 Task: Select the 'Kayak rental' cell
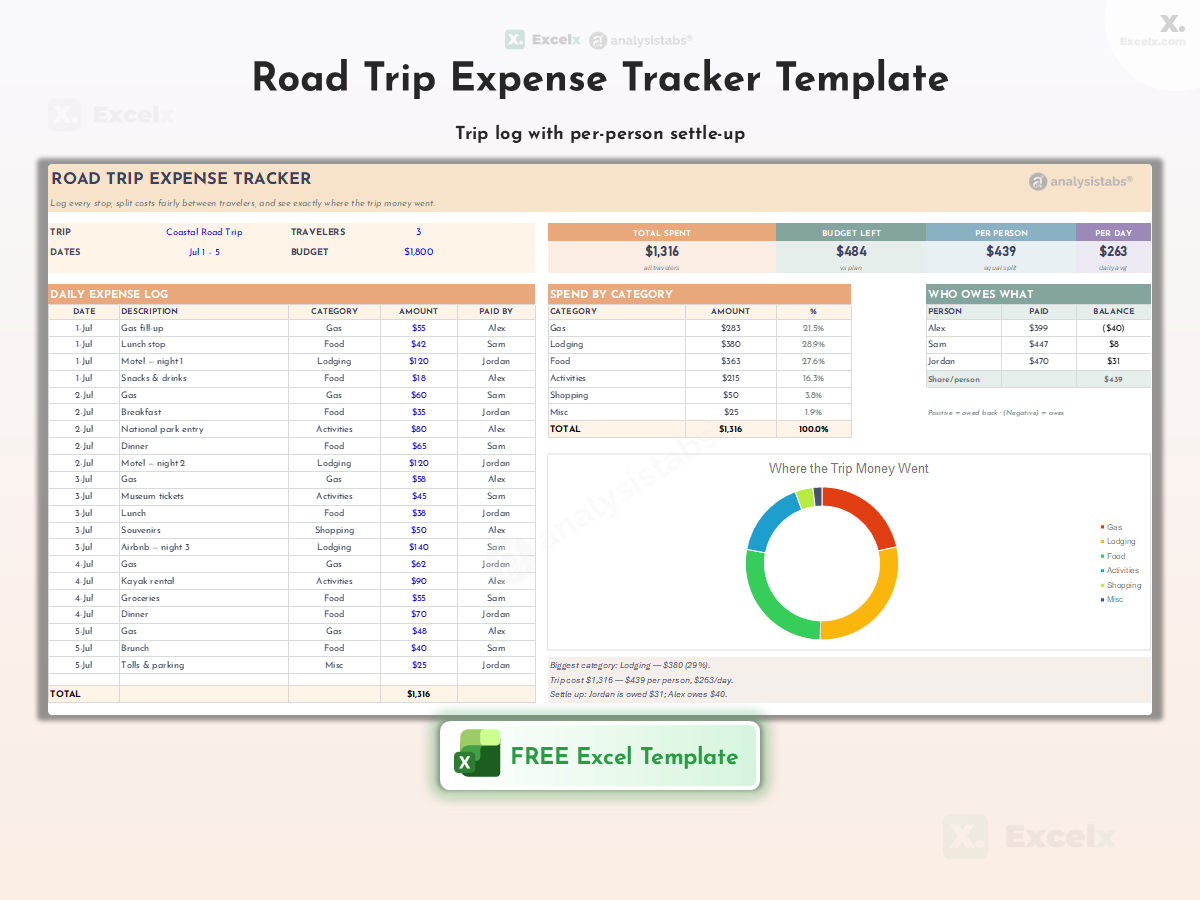(x=204, y=581)
